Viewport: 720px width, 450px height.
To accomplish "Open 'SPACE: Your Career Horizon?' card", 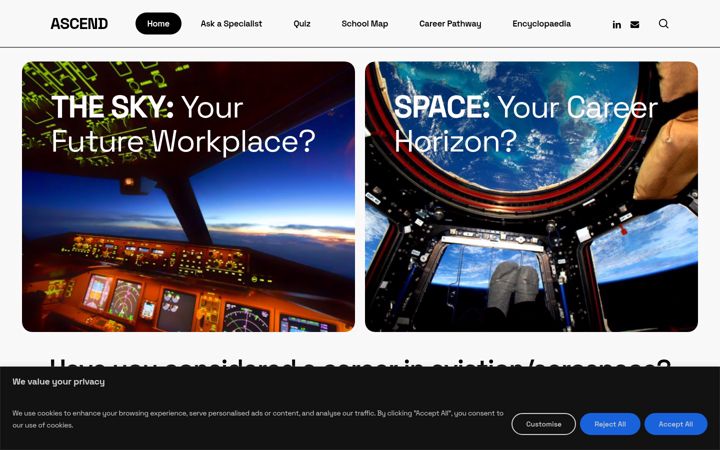I will point(531,197).
